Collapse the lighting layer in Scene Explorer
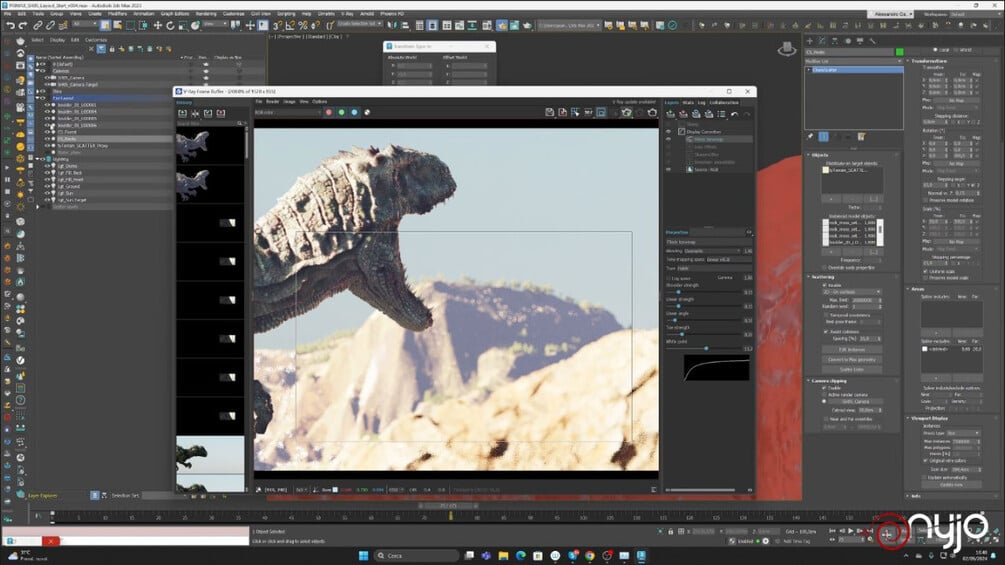The image size is (1005, 565). [38, 159]
